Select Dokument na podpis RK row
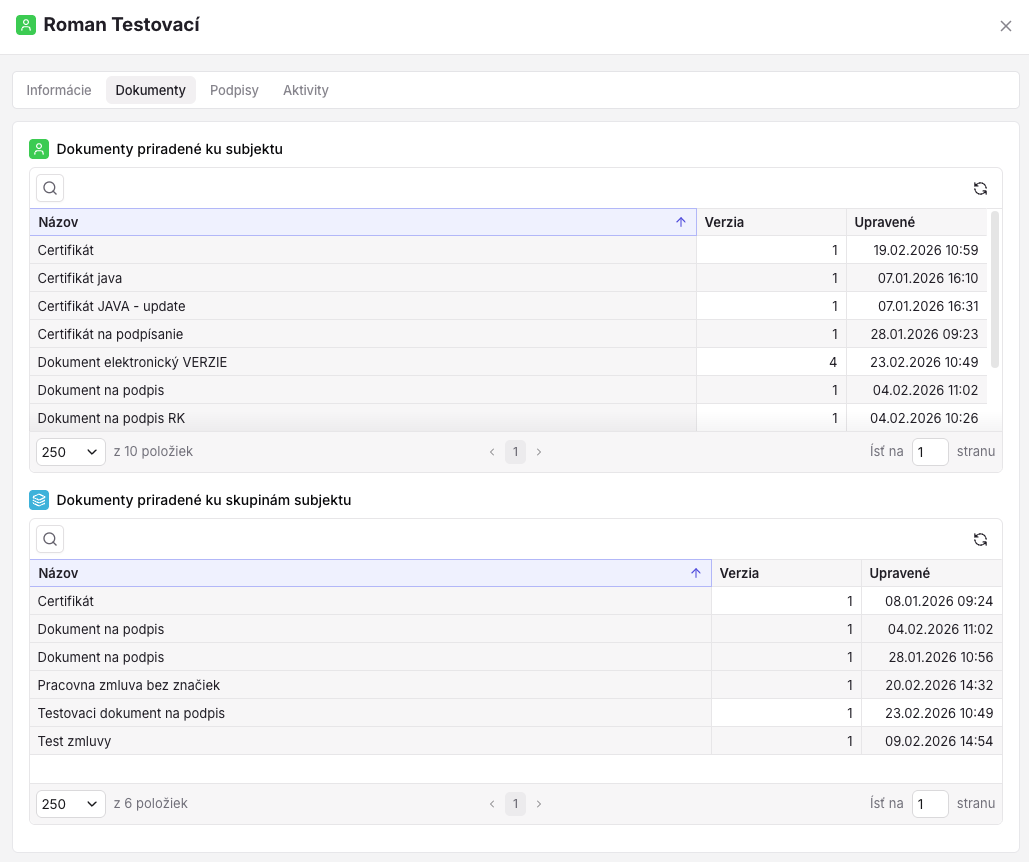The width and height of the screenshot is (1029, 862). pyautogui.click(x=508, y=418)
